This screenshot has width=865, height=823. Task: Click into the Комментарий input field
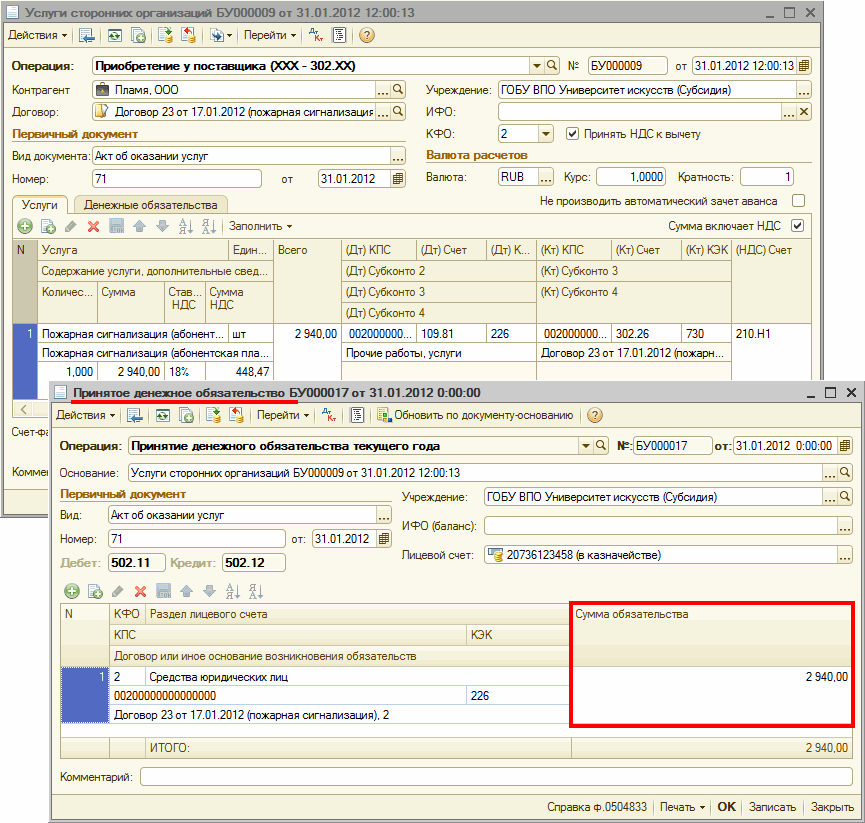click(496, 777)
